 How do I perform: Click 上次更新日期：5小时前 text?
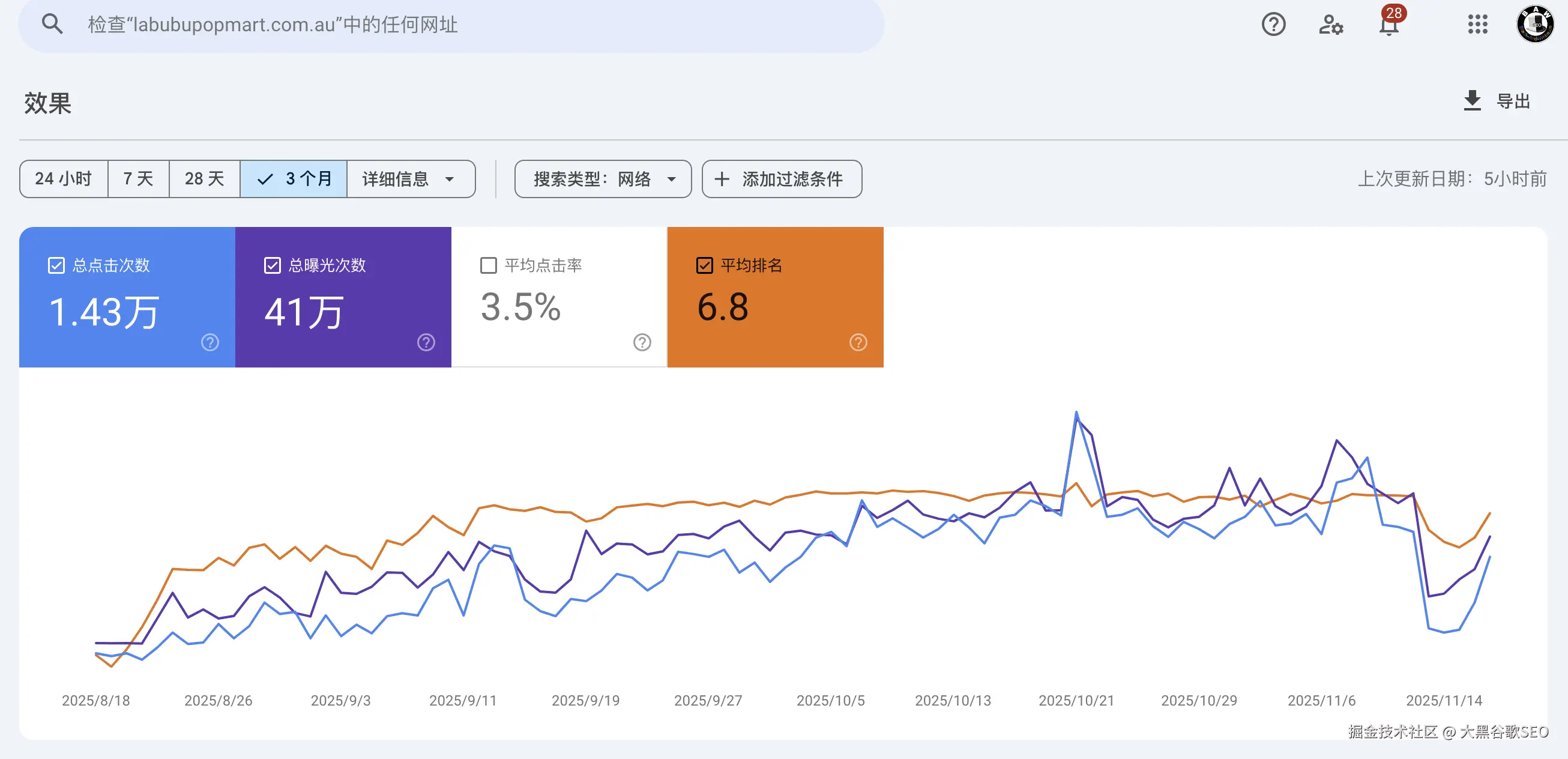coord(1452,179)
